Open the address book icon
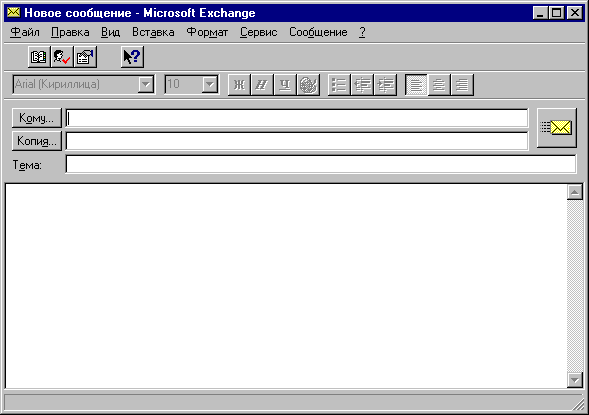Screen dimensions: 589x415 pos(39,57)
